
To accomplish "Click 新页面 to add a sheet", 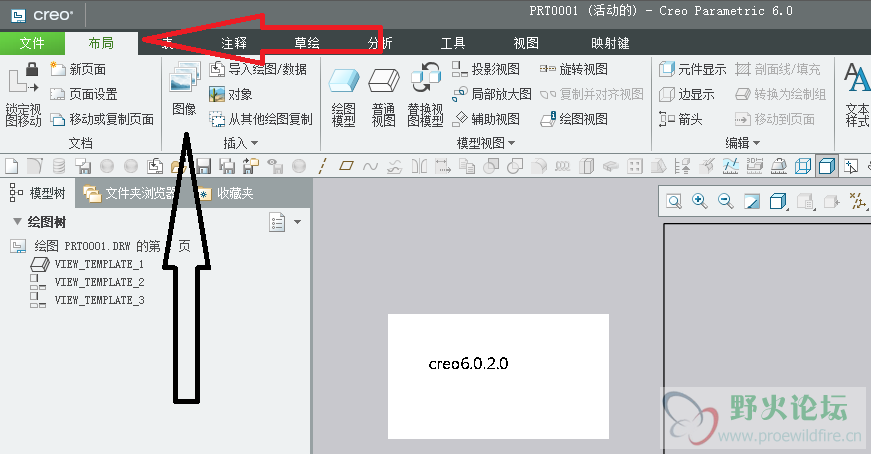I will (78, 69).
